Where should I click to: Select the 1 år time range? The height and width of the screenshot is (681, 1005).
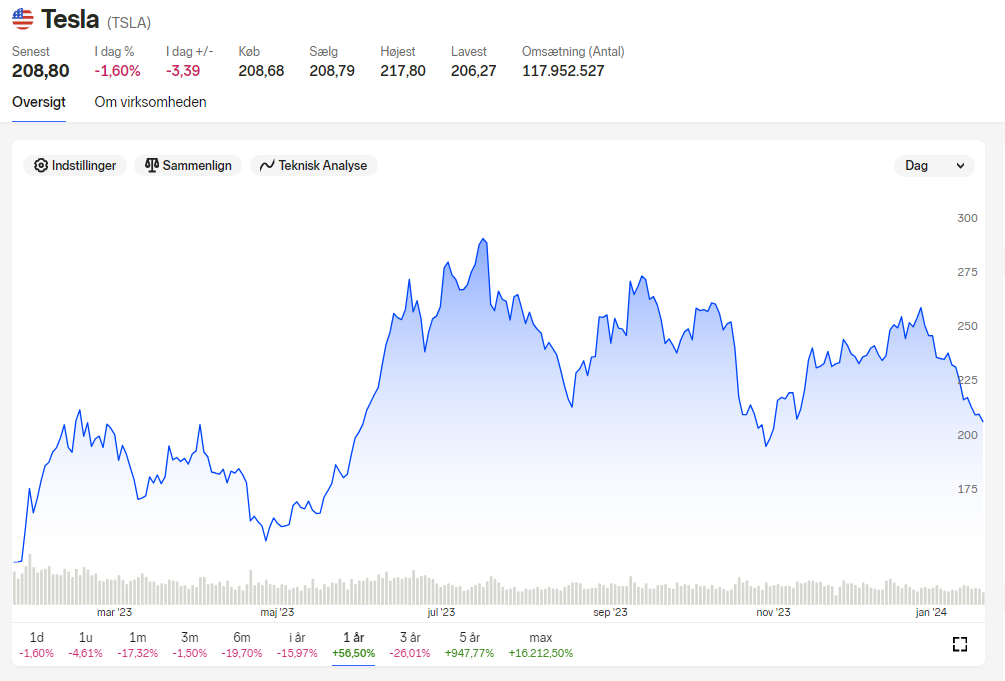[353, 645]
